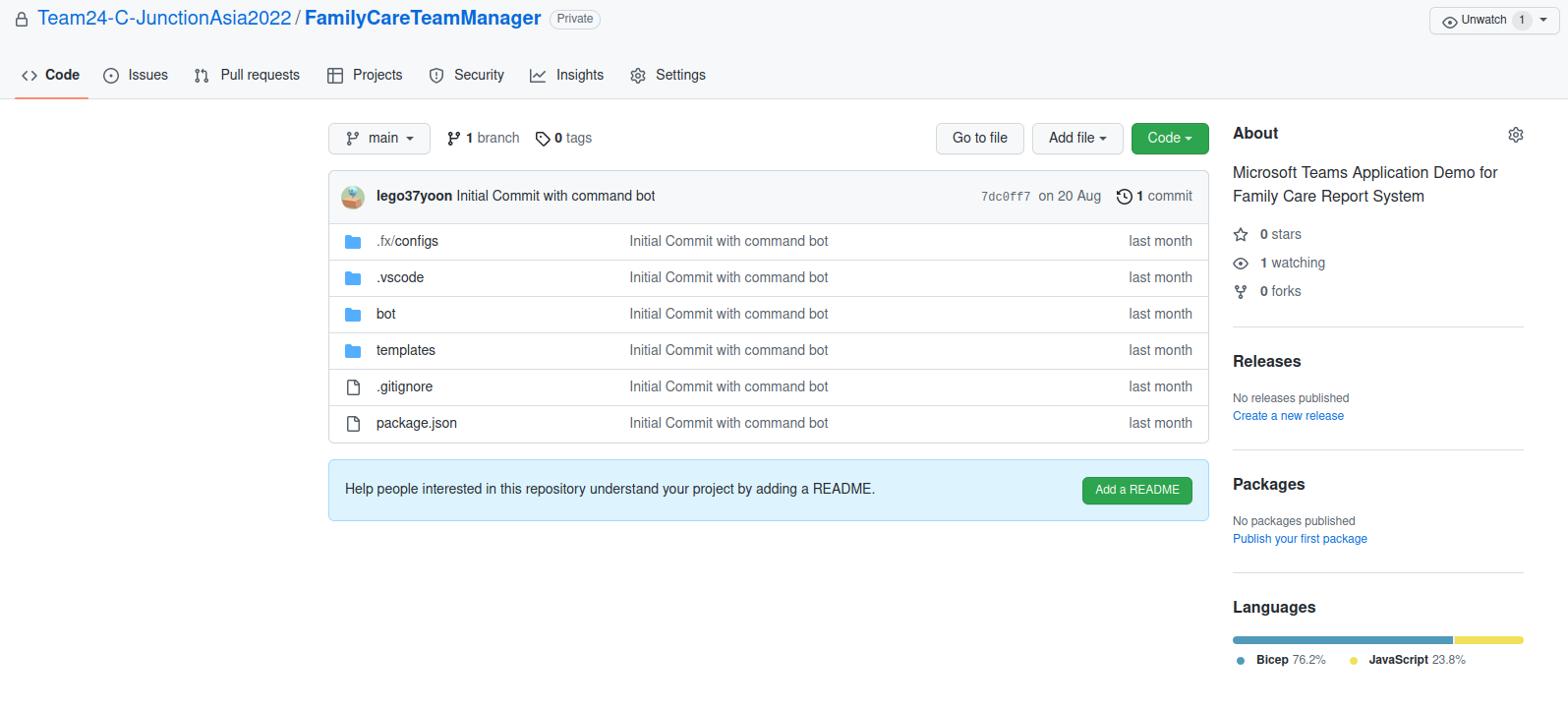Open the About settings gear icon

click(x=1516, y=135)
